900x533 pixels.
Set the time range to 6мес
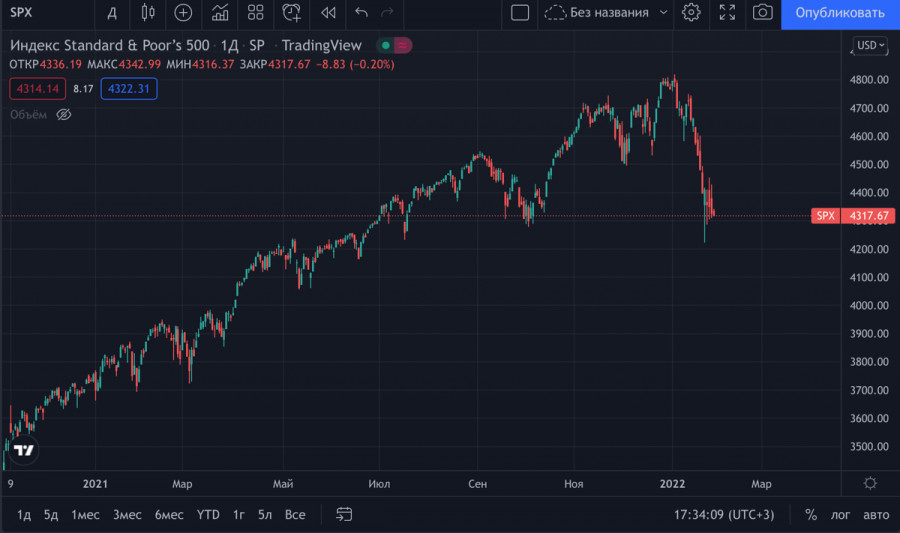169,515
